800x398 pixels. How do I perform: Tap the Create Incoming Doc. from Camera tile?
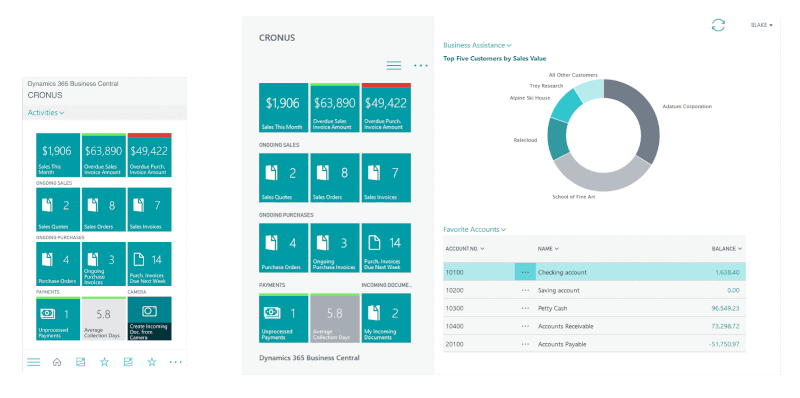click(149, 319)
